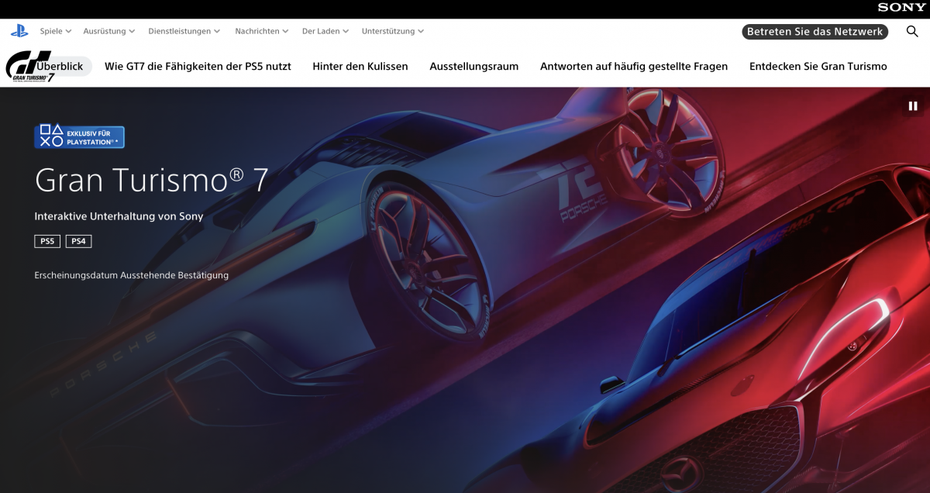Viewport: 930px width, 493px height.
Task: Click the Gran Turismo® 7 title
Action: pyautogui.click(x=151, y=180)
